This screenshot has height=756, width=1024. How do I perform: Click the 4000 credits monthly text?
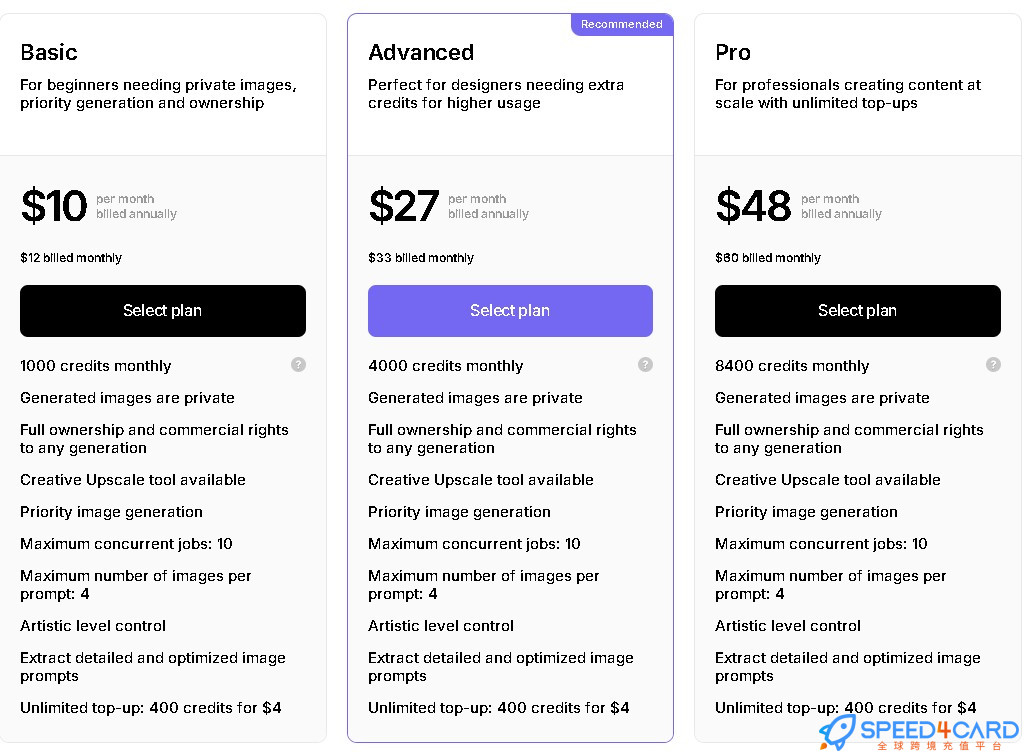click(x=446, y=366)
